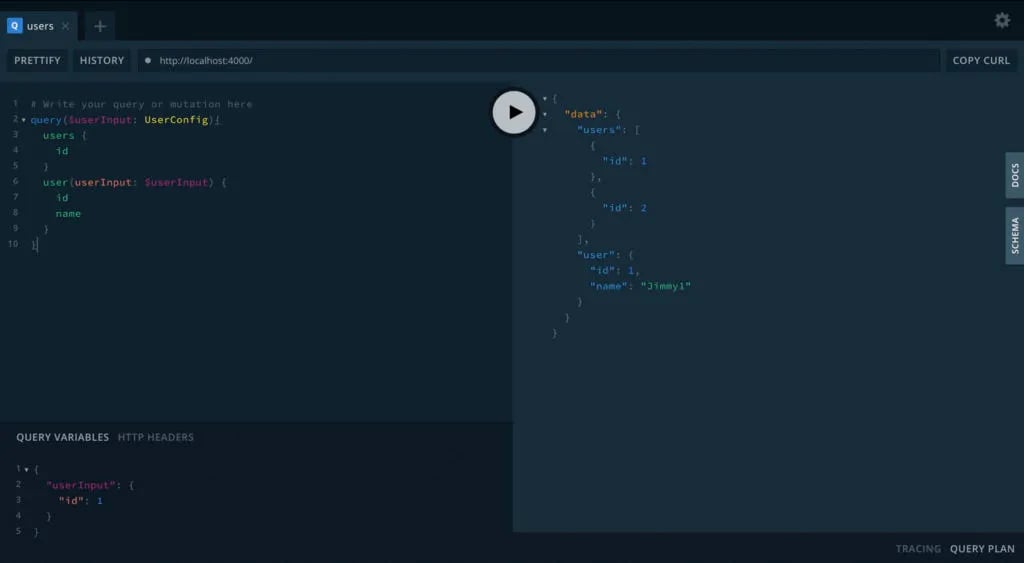This screenshot has height=563, width=1024.
Task: Prettify the query
Action: 37,60
